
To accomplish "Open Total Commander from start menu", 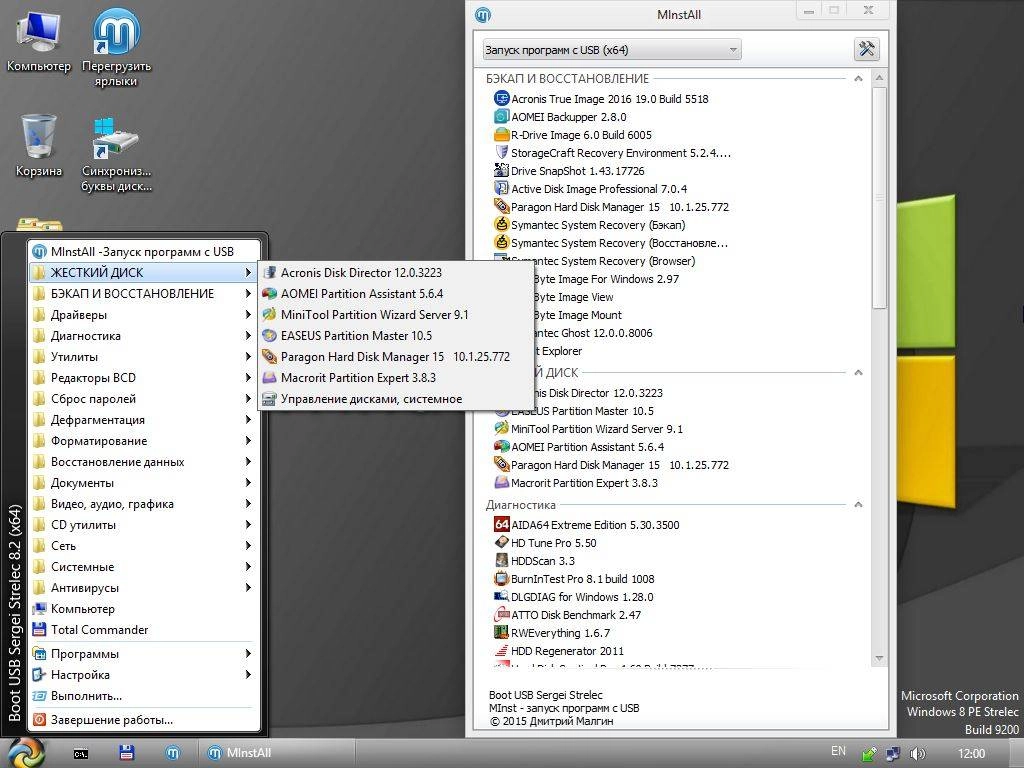I will click(x=143, y=630).
